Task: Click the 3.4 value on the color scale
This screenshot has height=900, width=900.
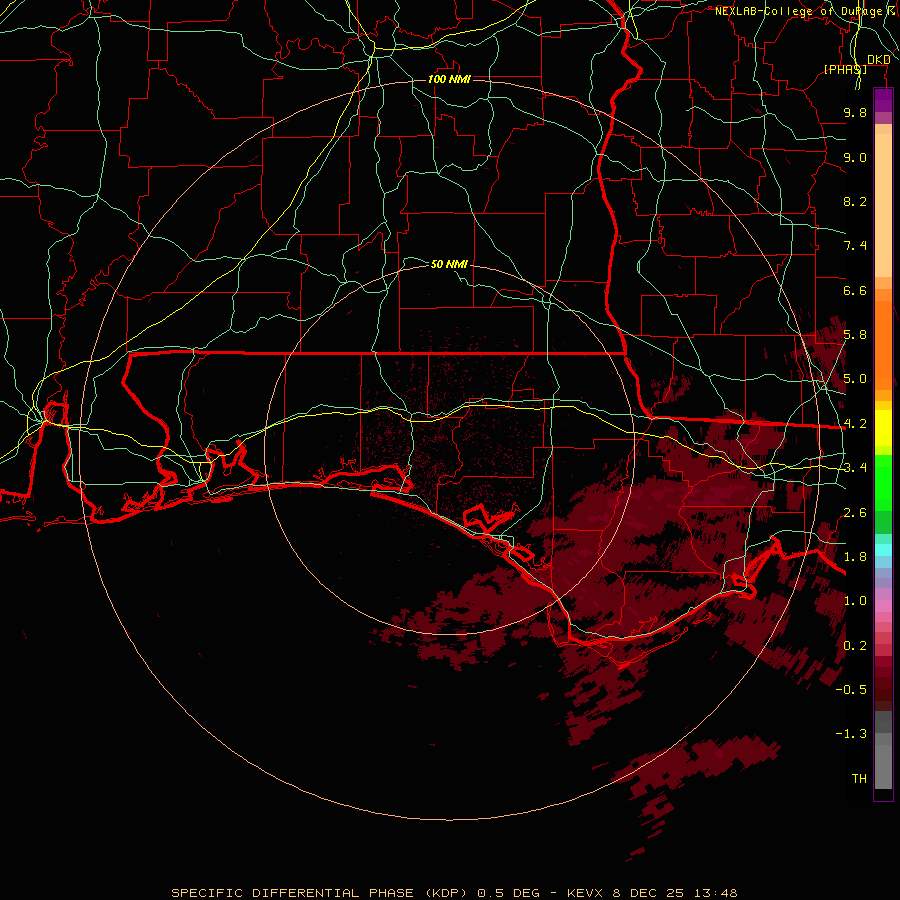Action: tap(855, 468)
